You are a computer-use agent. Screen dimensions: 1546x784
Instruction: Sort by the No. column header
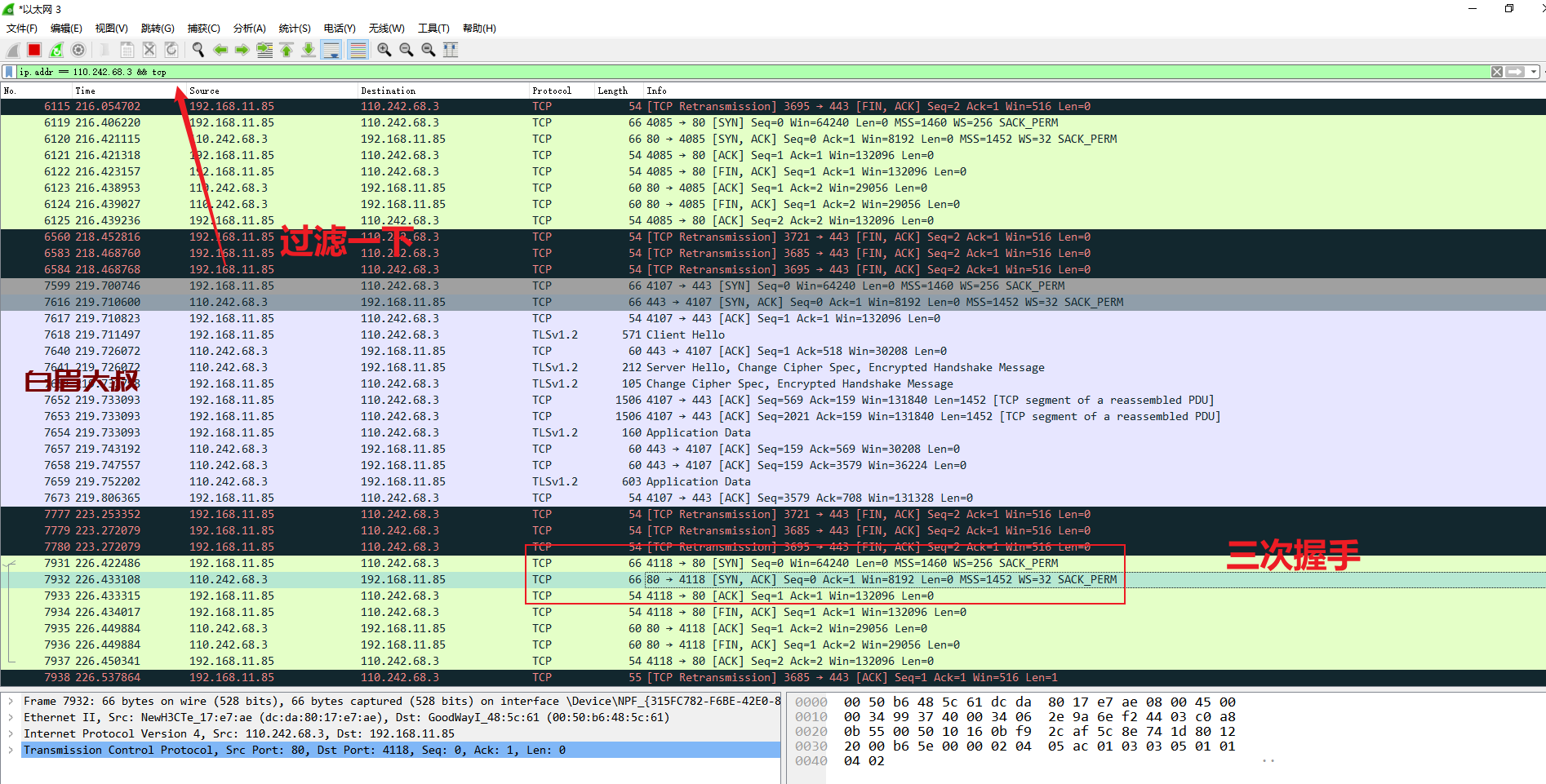click(36, 91)
